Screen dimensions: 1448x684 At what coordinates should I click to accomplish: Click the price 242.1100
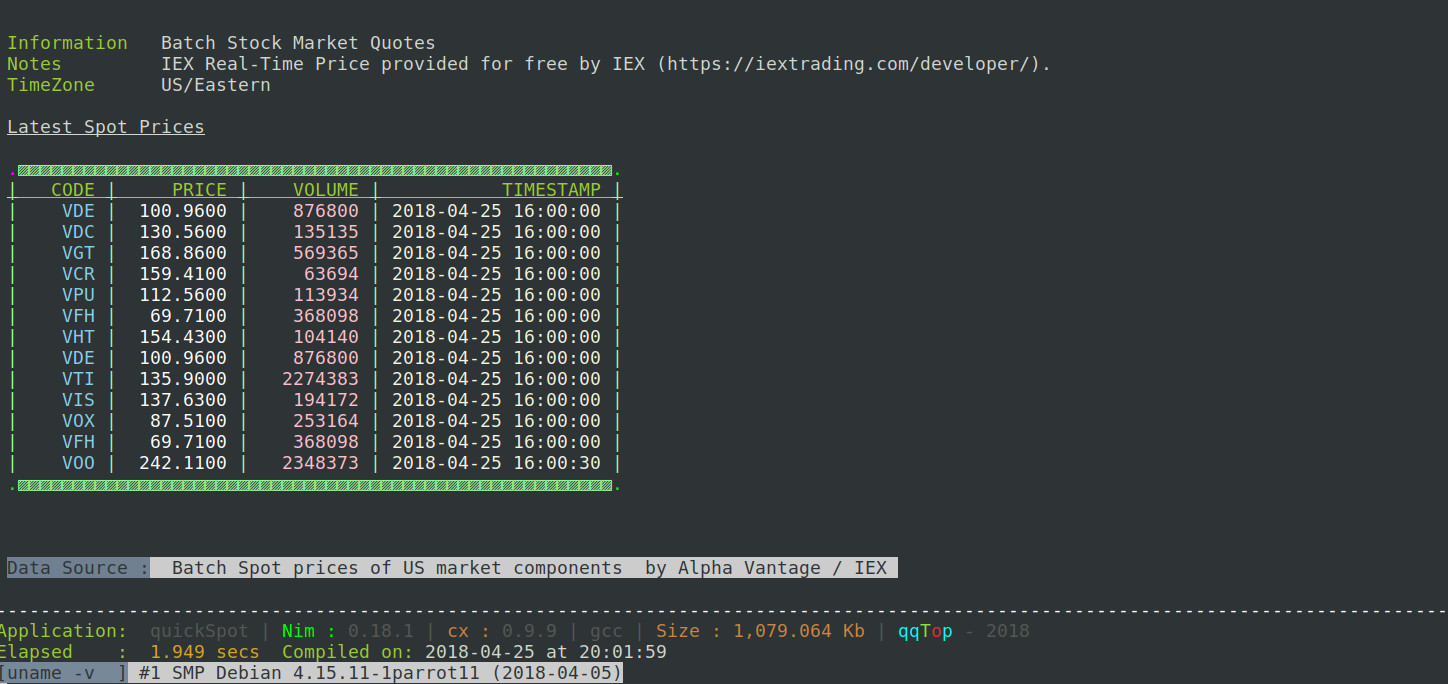(183, 463)
